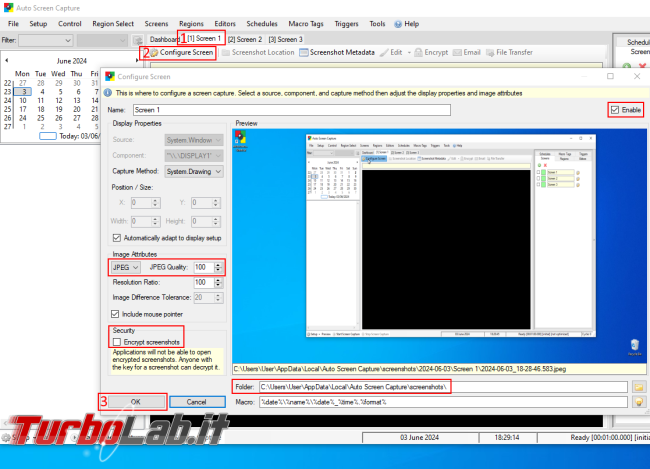Click the saved screenshot file path text

(x=399, y=369)
